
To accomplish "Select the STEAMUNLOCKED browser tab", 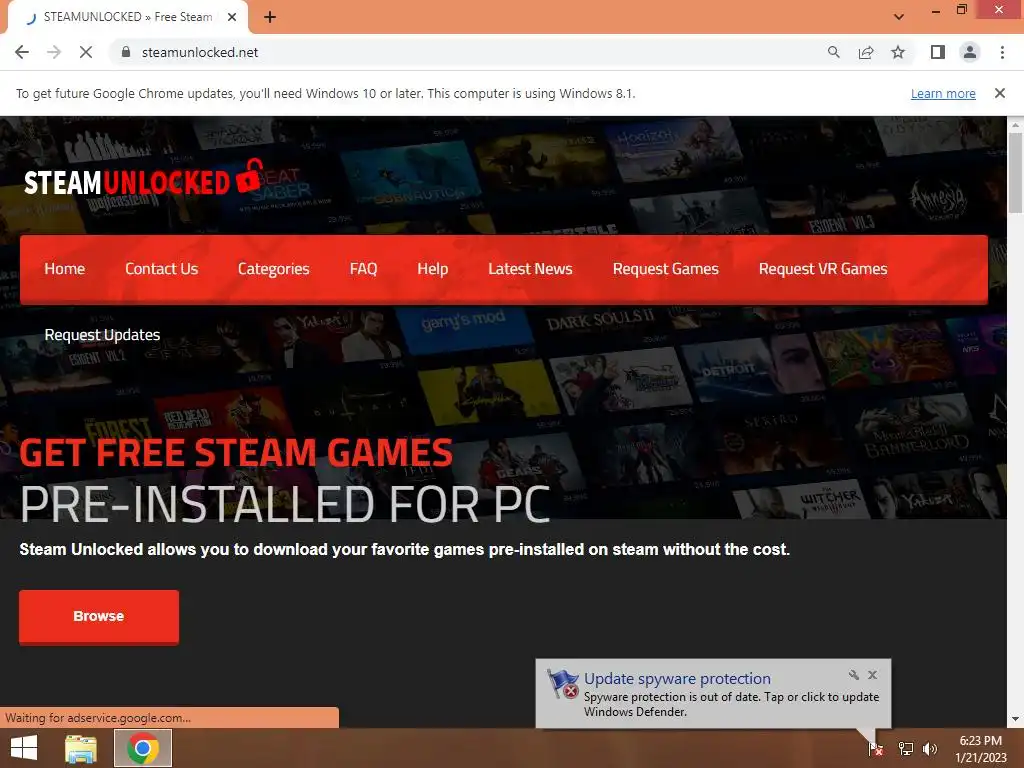I will [127, 17].
